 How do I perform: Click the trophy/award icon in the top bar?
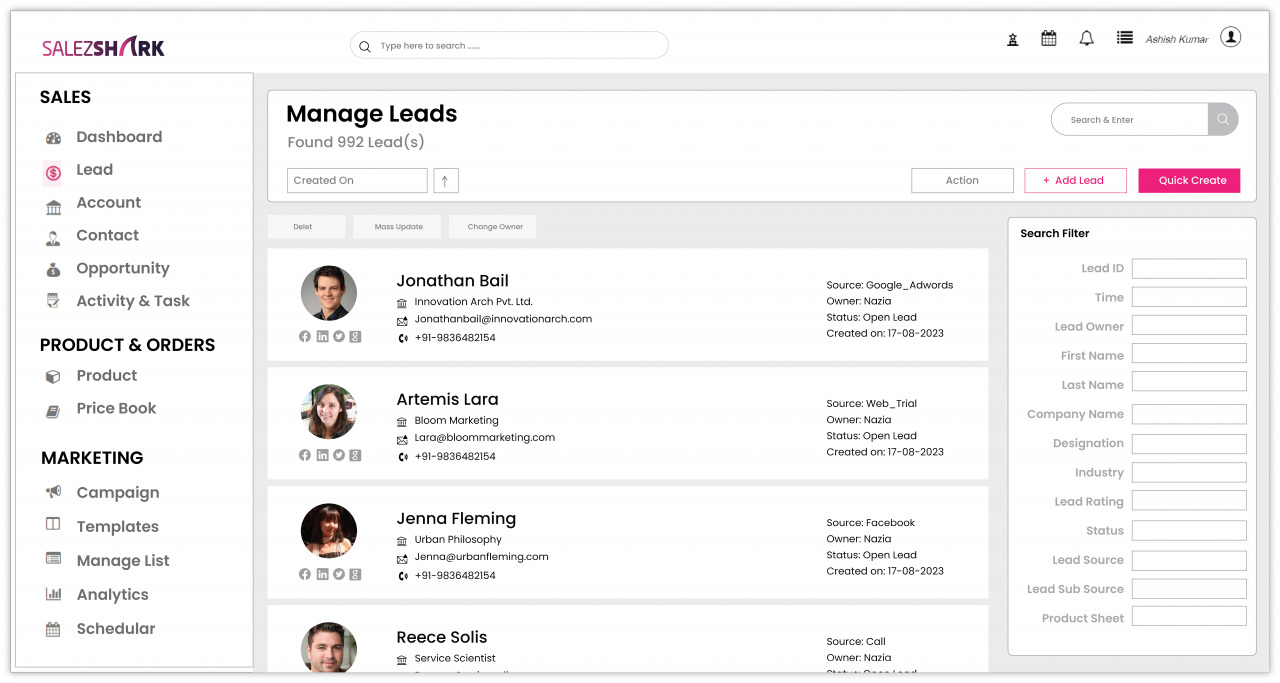point(1012,38)
